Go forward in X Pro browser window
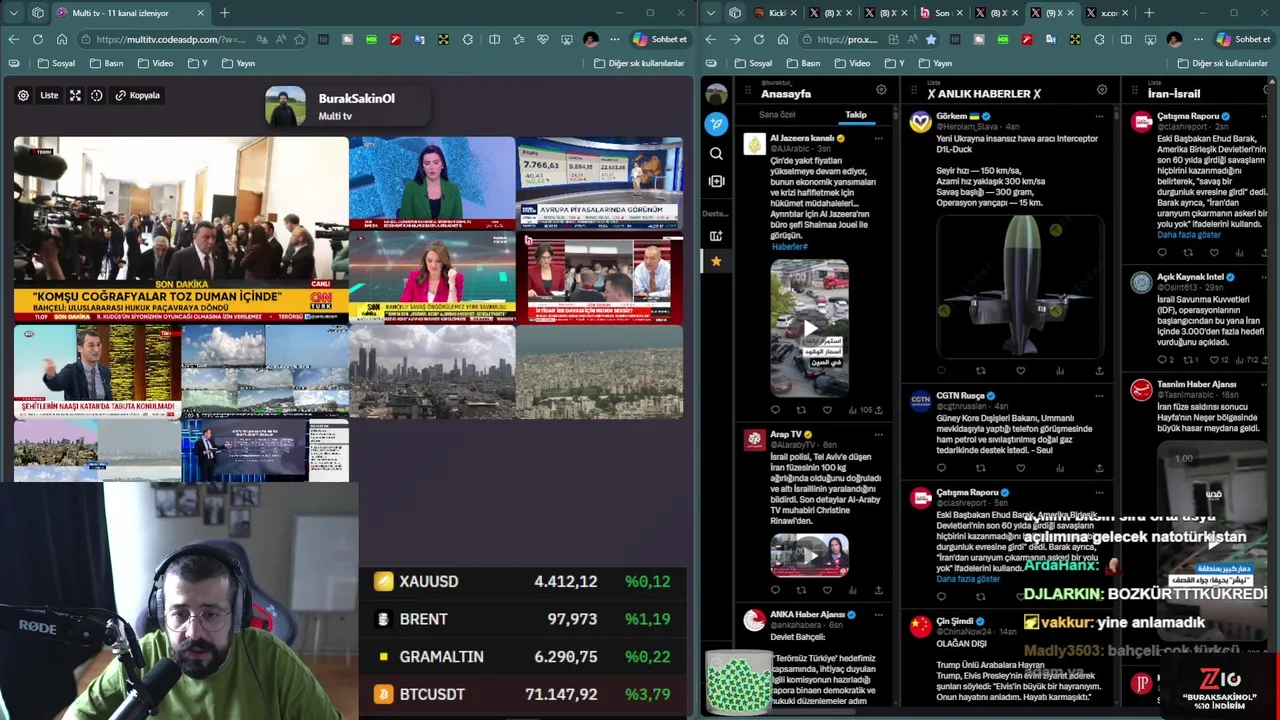The height and width of the screenshot is (720, 1280). (x=734, y=39)
